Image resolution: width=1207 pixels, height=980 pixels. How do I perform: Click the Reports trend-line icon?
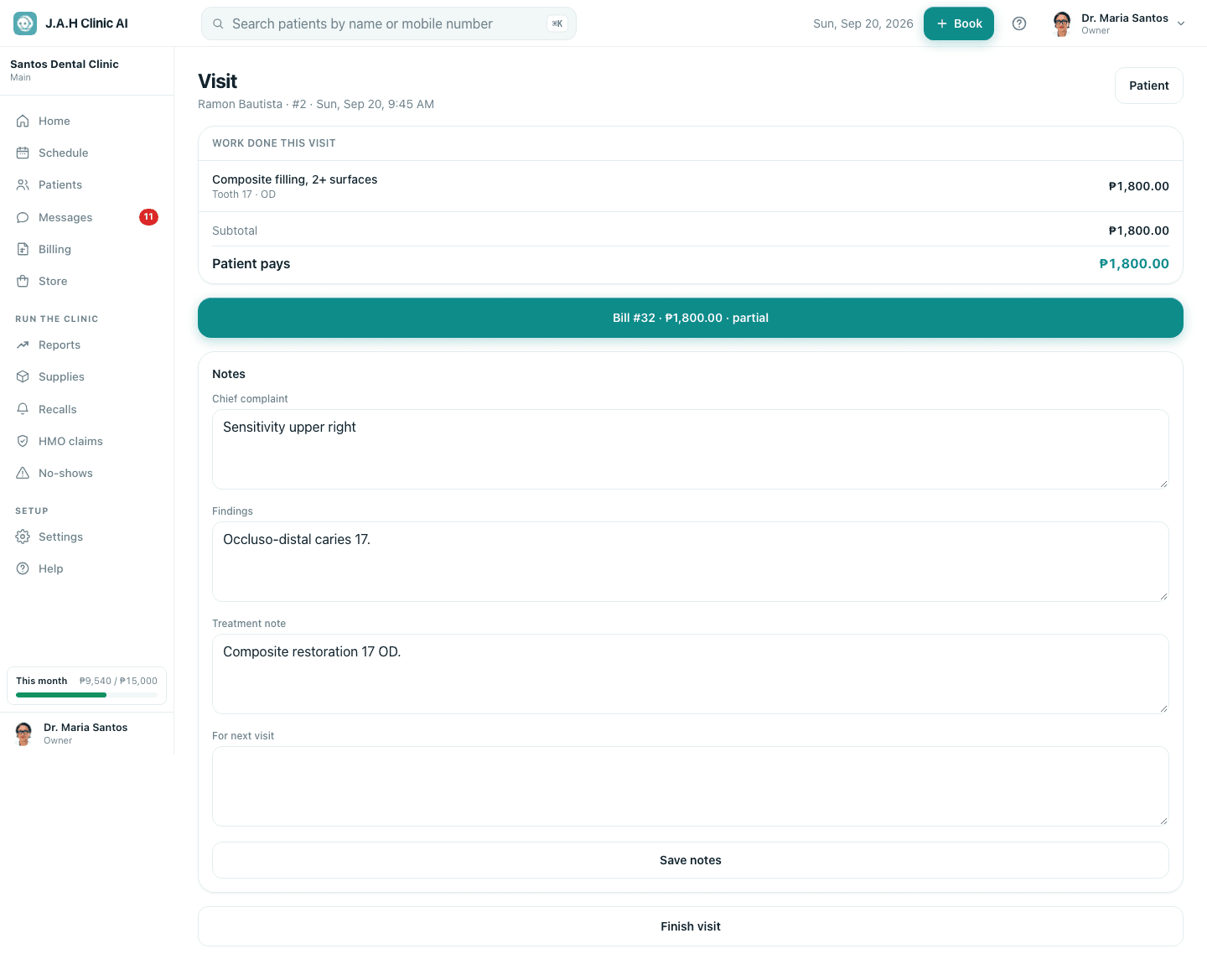(x=23, y=345)
